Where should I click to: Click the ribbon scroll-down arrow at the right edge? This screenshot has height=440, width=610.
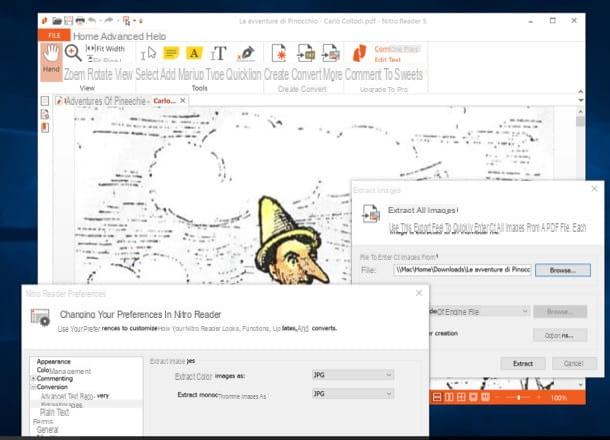click(580, 100)
